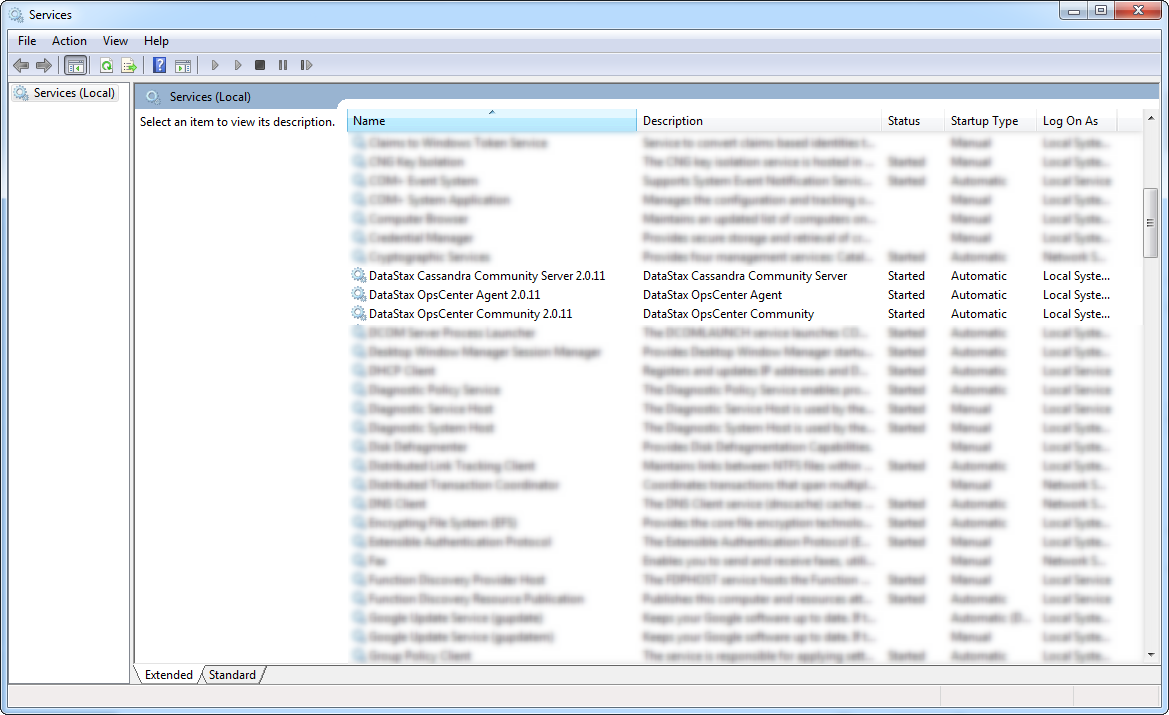
Task: Click Local Syste... log-on of Cassandra Community Server row
Action: click(x=1076, y=276)
